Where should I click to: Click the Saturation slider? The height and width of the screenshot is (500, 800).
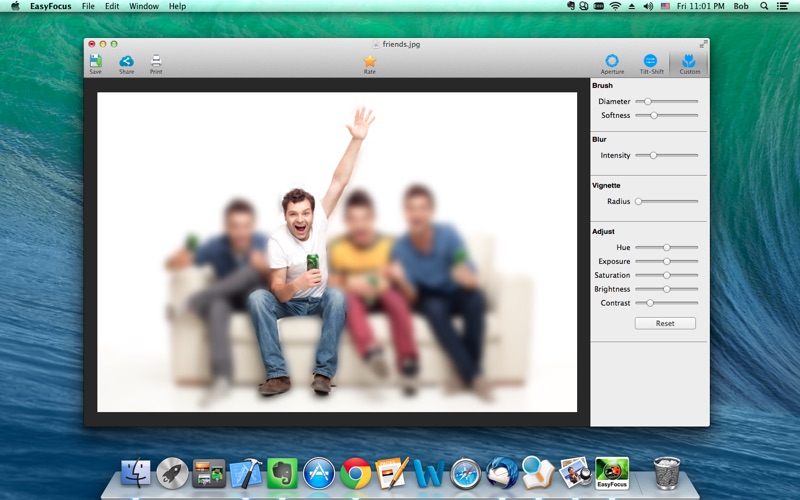pos(666,275)
